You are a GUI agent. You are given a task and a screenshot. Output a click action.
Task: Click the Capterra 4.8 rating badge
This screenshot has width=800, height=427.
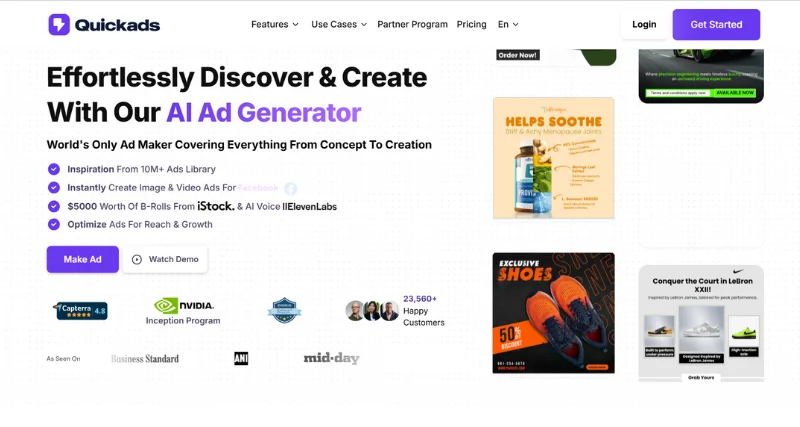coord(81,310)
